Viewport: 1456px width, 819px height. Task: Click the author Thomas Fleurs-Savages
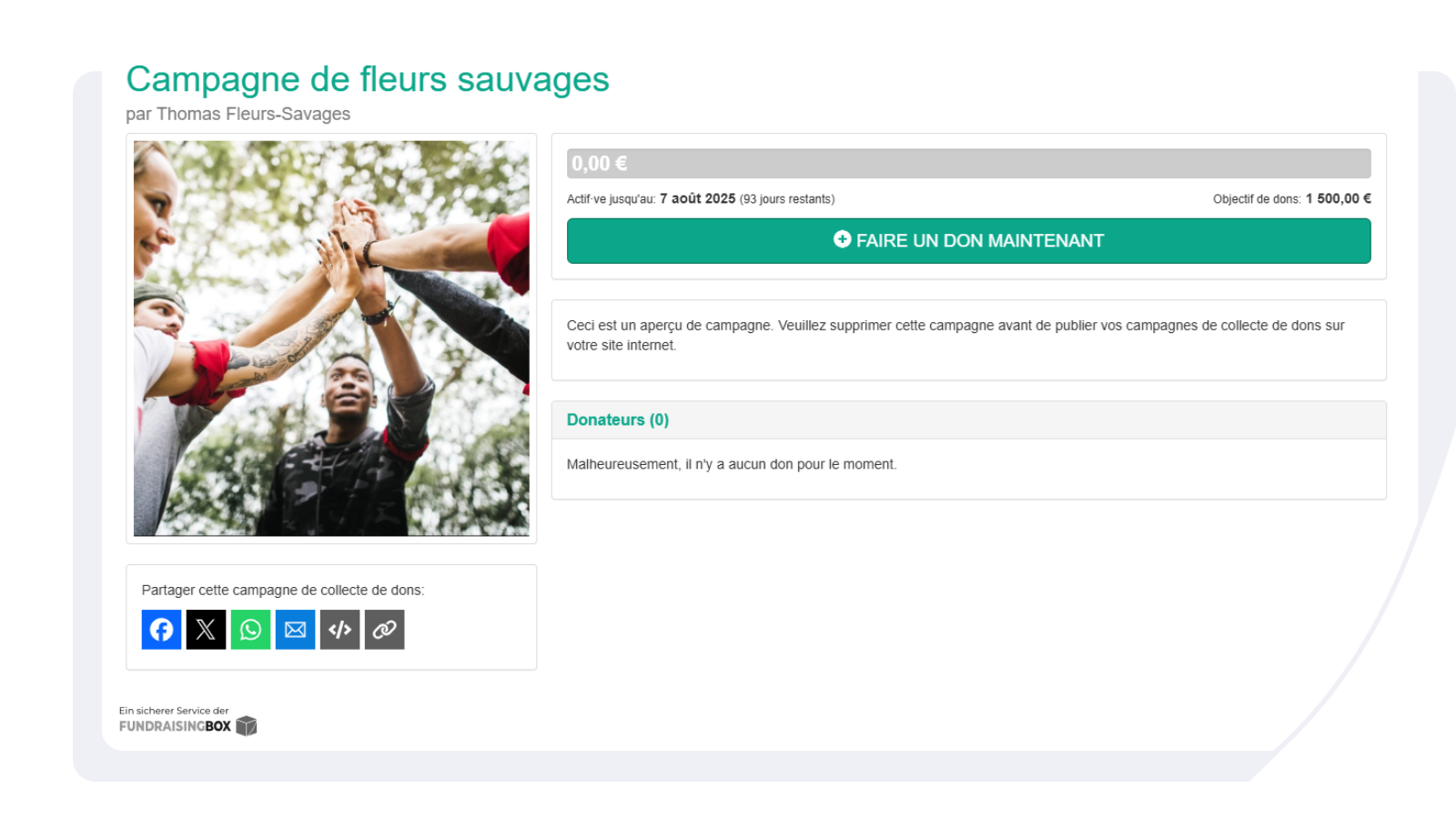[x=253, y=114]
